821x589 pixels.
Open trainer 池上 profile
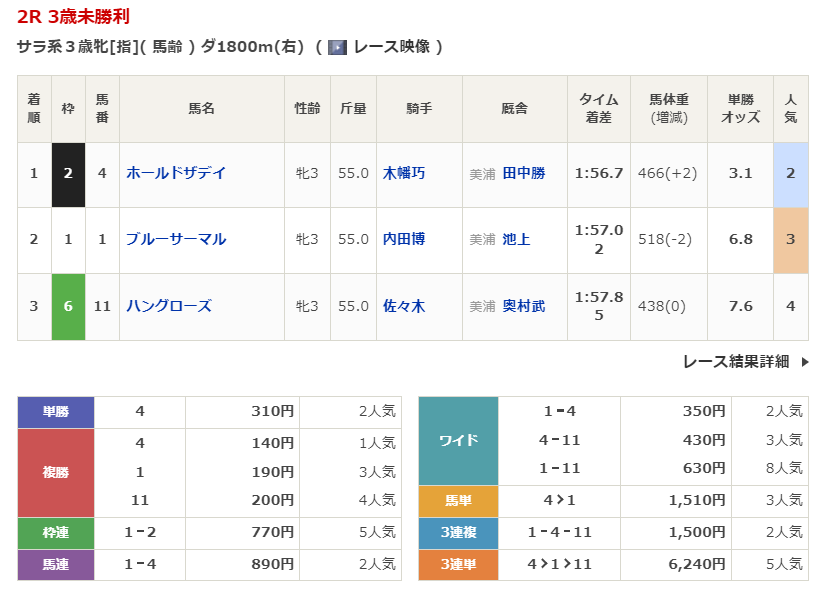tap(517, 239)
